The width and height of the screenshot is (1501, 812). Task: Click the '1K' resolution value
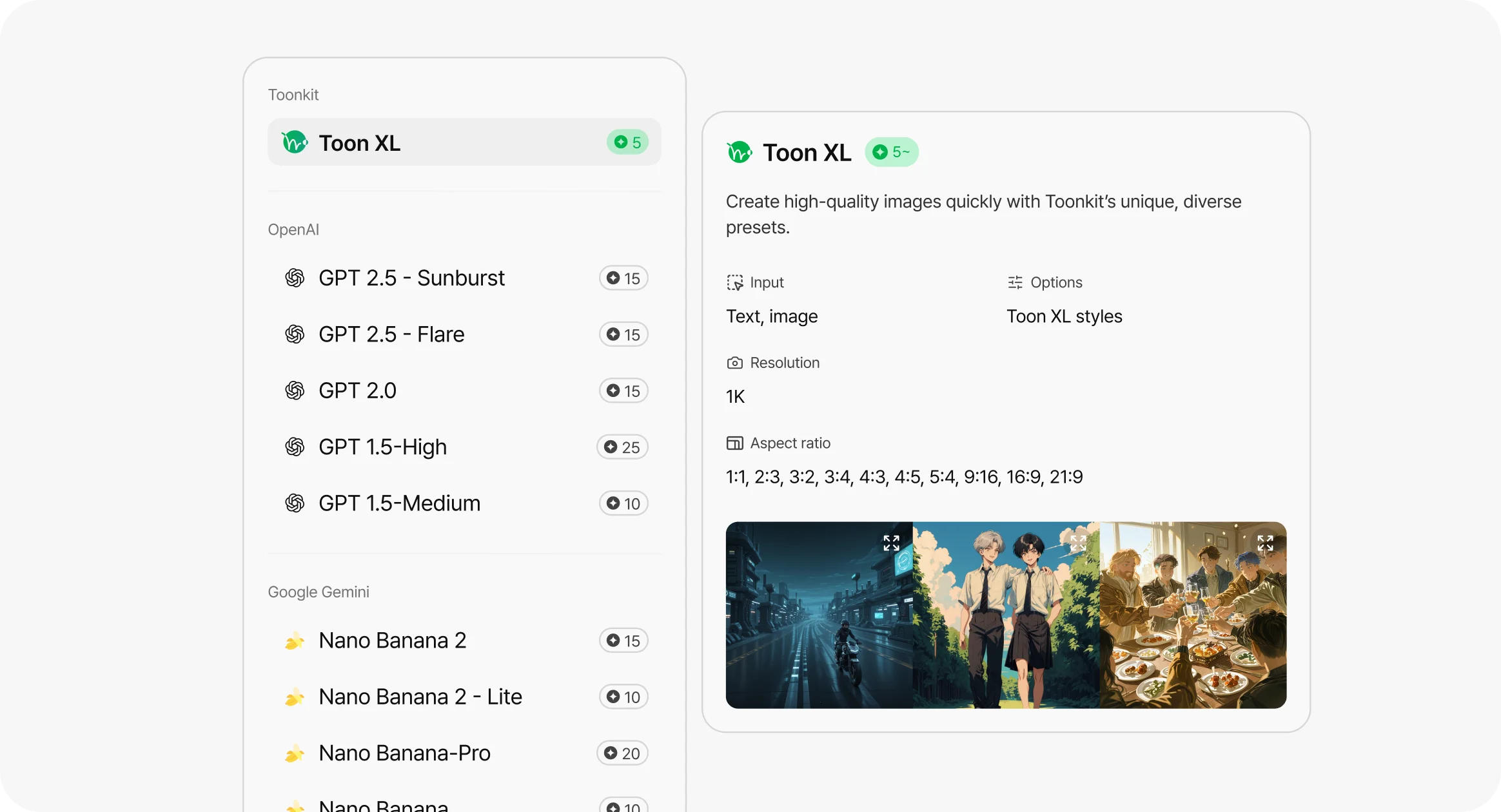coord(736,397)
